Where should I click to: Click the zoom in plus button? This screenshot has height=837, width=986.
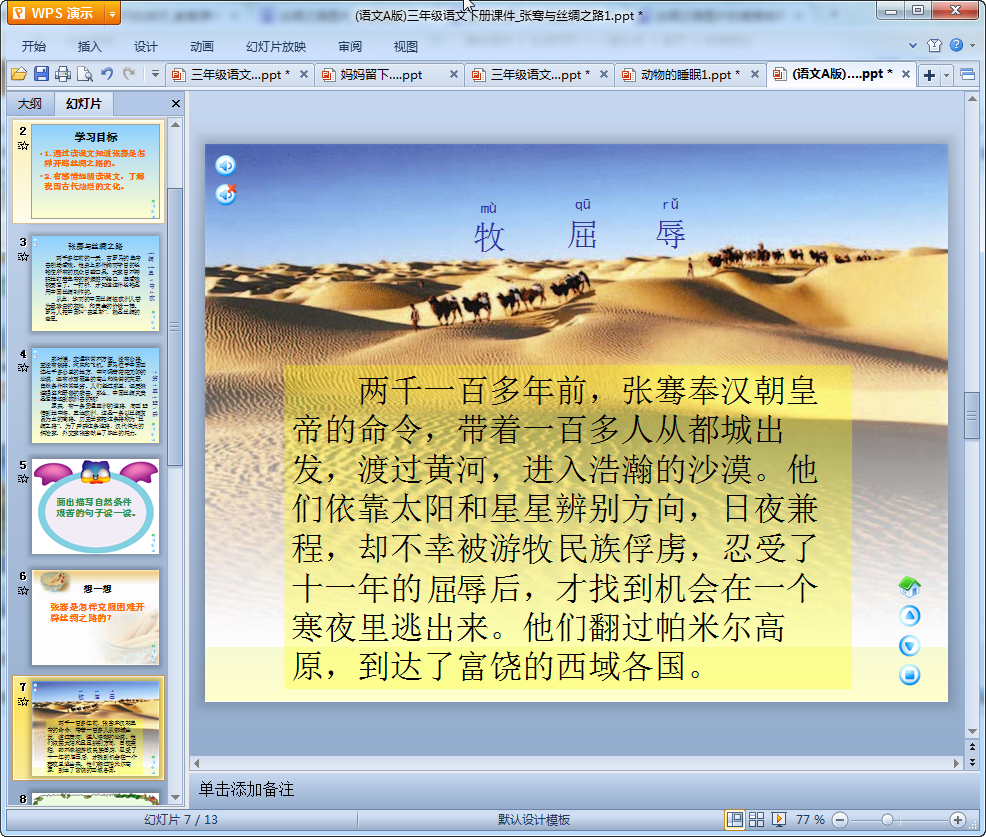click(x=957, y=820)
